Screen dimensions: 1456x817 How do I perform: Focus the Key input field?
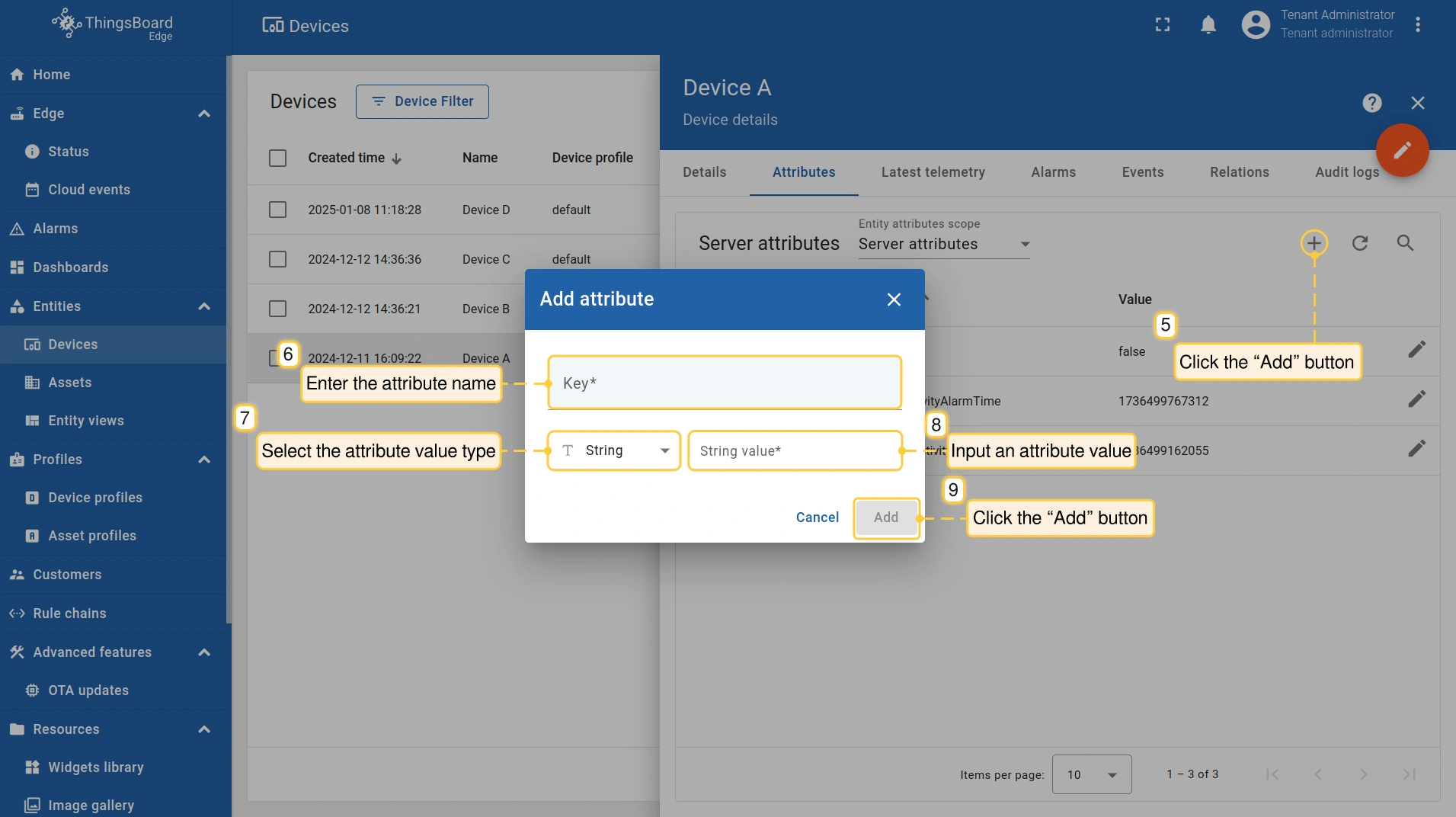pos(724,383)
